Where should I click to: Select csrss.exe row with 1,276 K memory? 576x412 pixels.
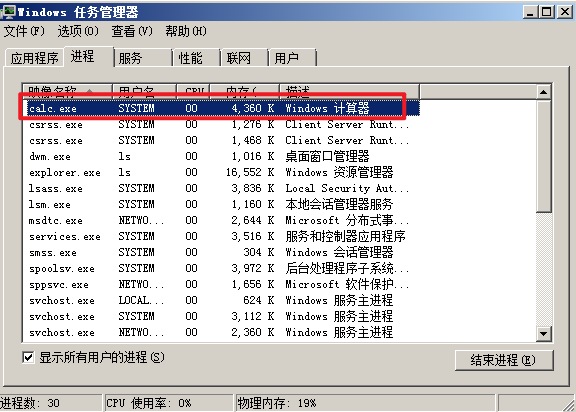[x=221, y=124]
